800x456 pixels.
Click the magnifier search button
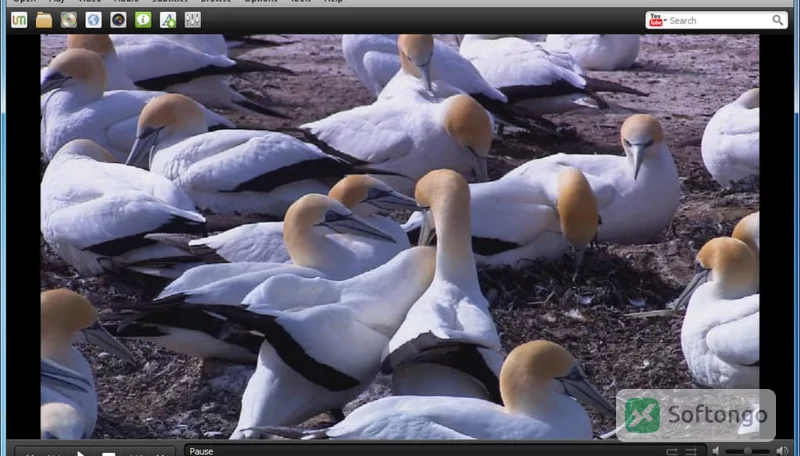pyautogui.click(x=778, y=20)
